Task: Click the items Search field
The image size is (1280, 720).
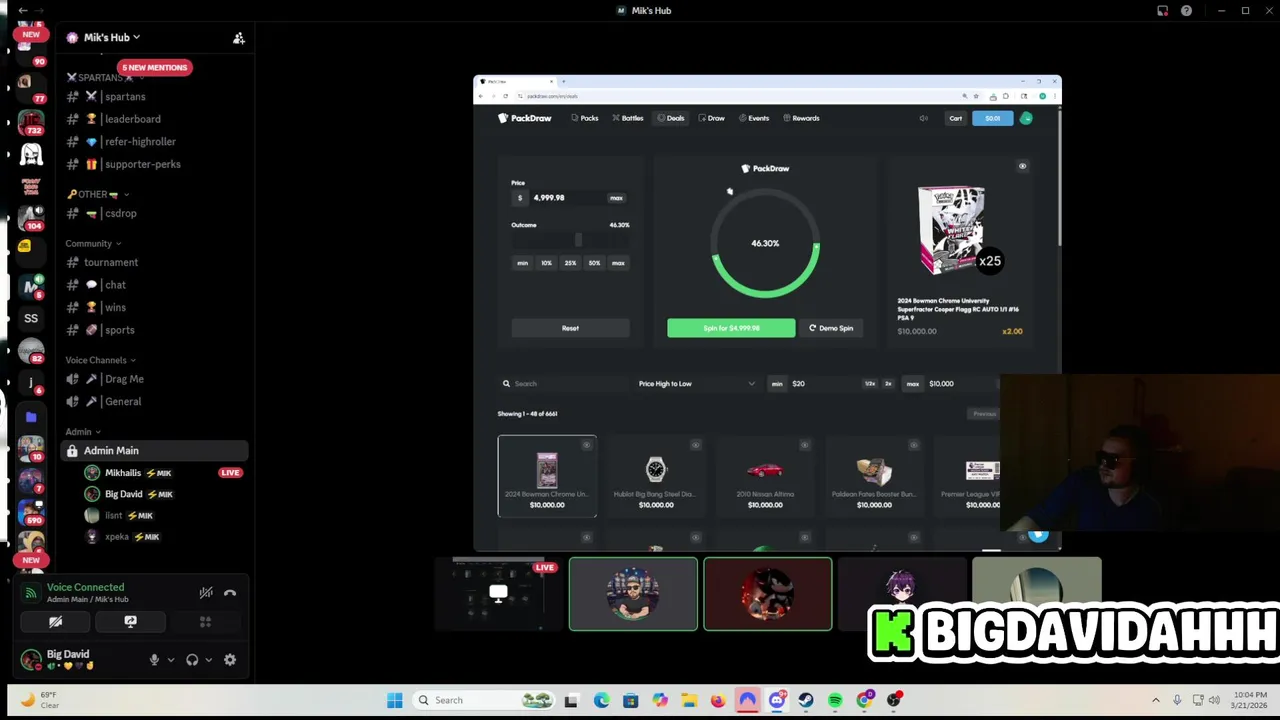Action: coord(563,384)
